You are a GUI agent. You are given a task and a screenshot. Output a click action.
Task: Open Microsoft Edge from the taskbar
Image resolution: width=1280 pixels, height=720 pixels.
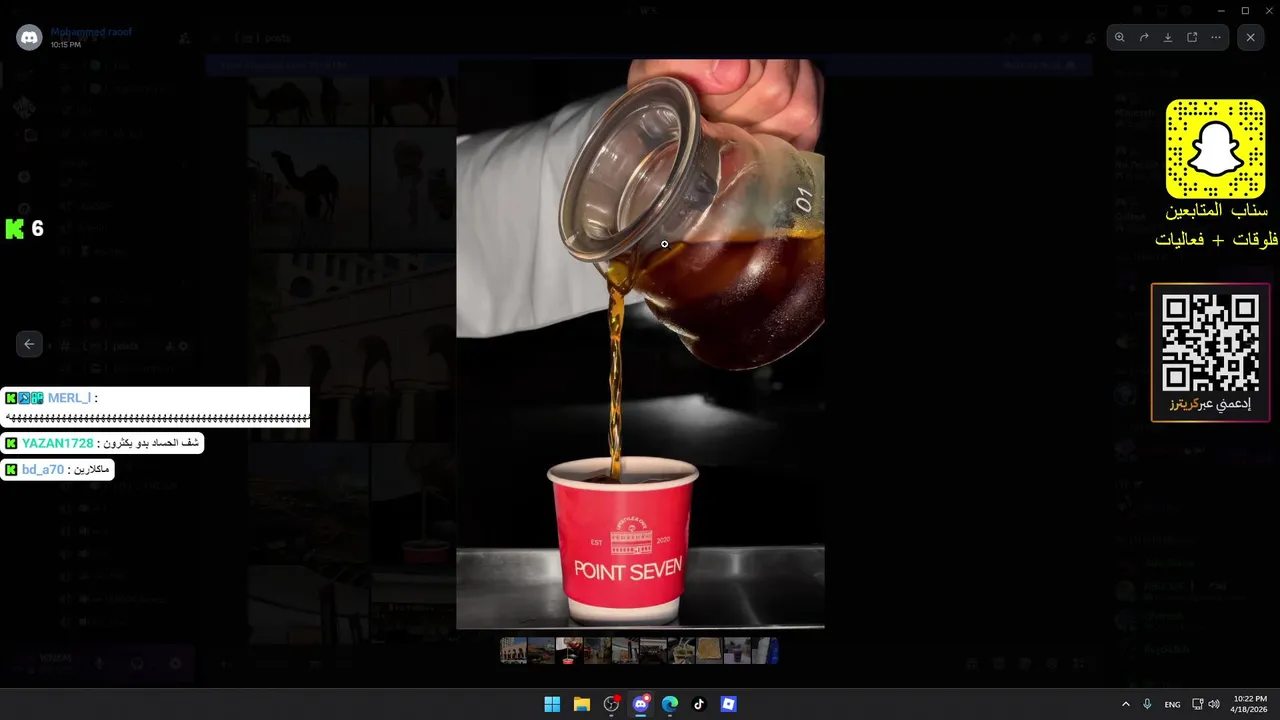coord(670,704)
